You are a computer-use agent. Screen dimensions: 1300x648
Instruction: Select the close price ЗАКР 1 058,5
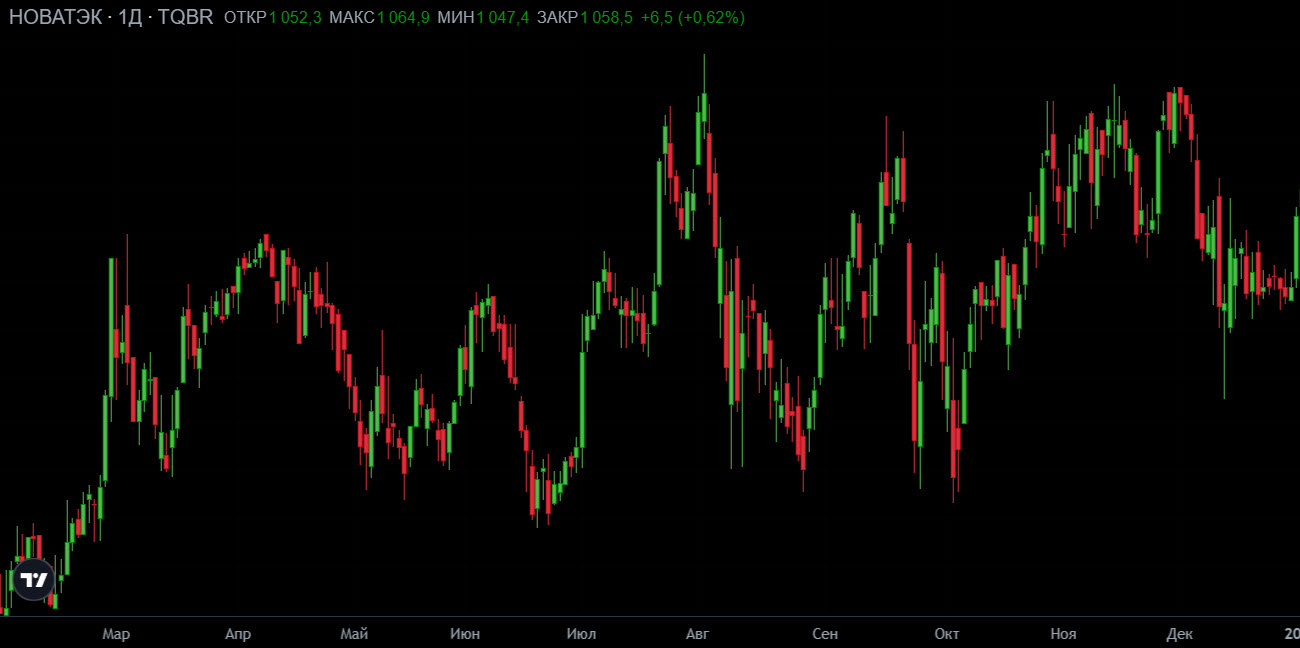(x=585, y=17)
